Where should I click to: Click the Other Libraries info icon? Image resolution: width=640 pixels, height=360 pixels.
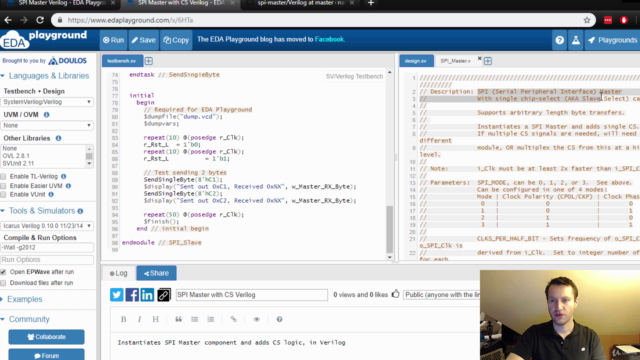pos(58,138)
